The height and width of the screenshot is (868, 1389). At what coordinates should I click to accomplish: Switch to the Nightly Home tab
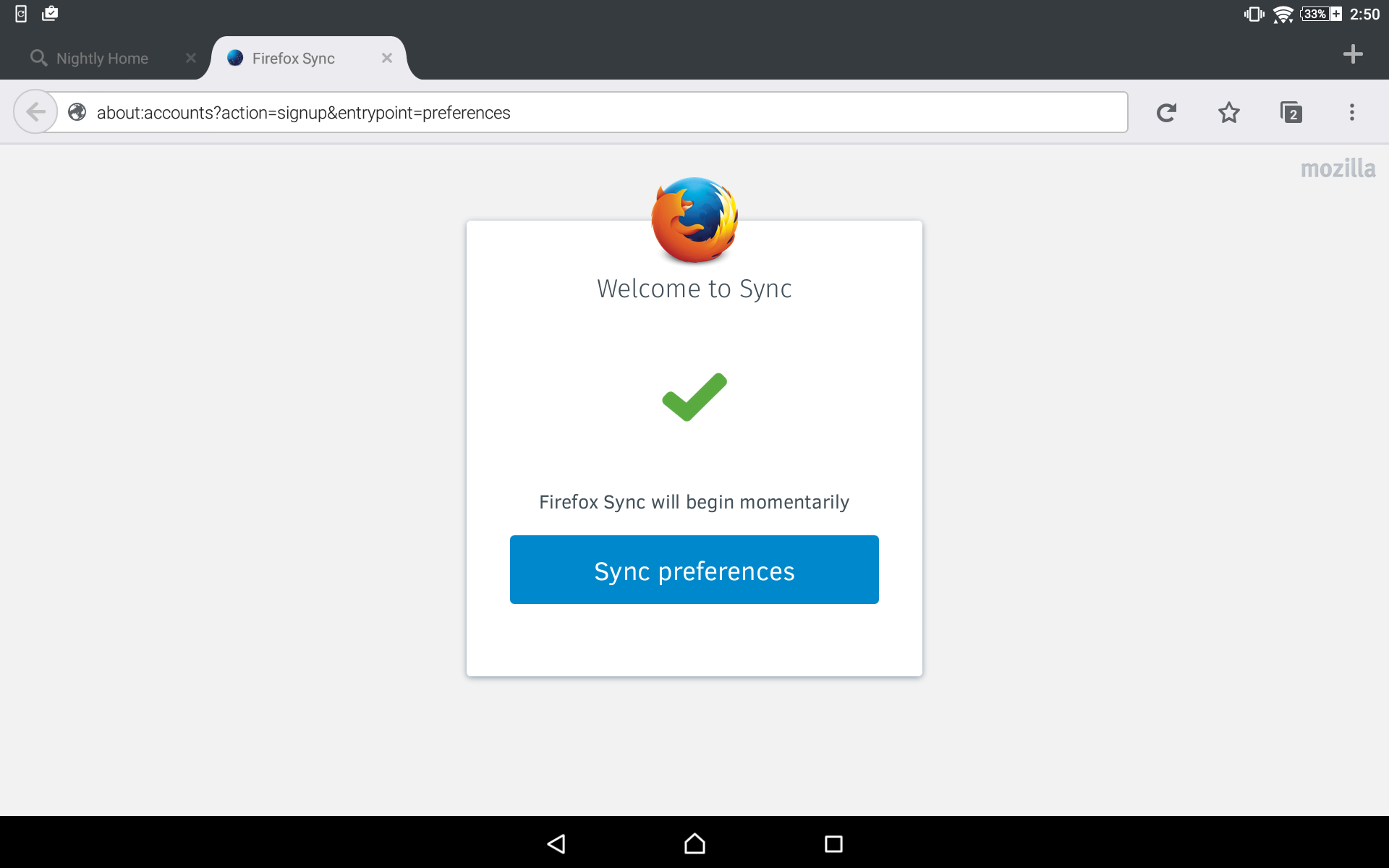point(102,58)
